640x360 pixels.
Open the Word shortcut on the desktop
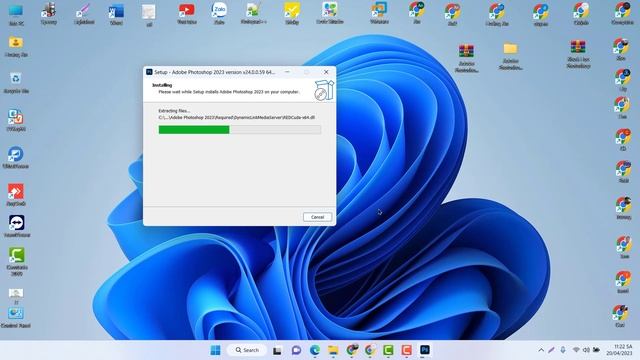[x=116, y=13]
